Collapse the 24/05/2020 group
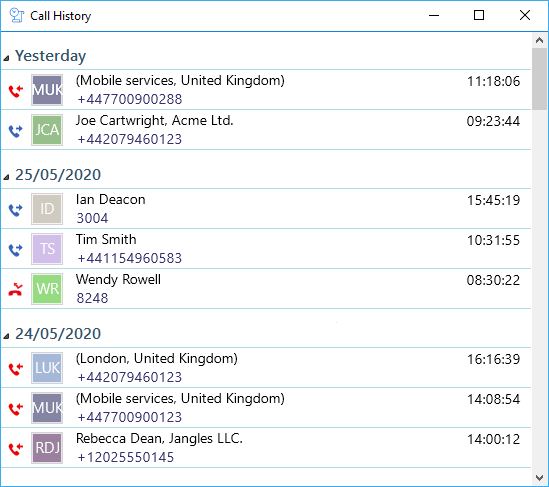 click(x=6, y=336)
